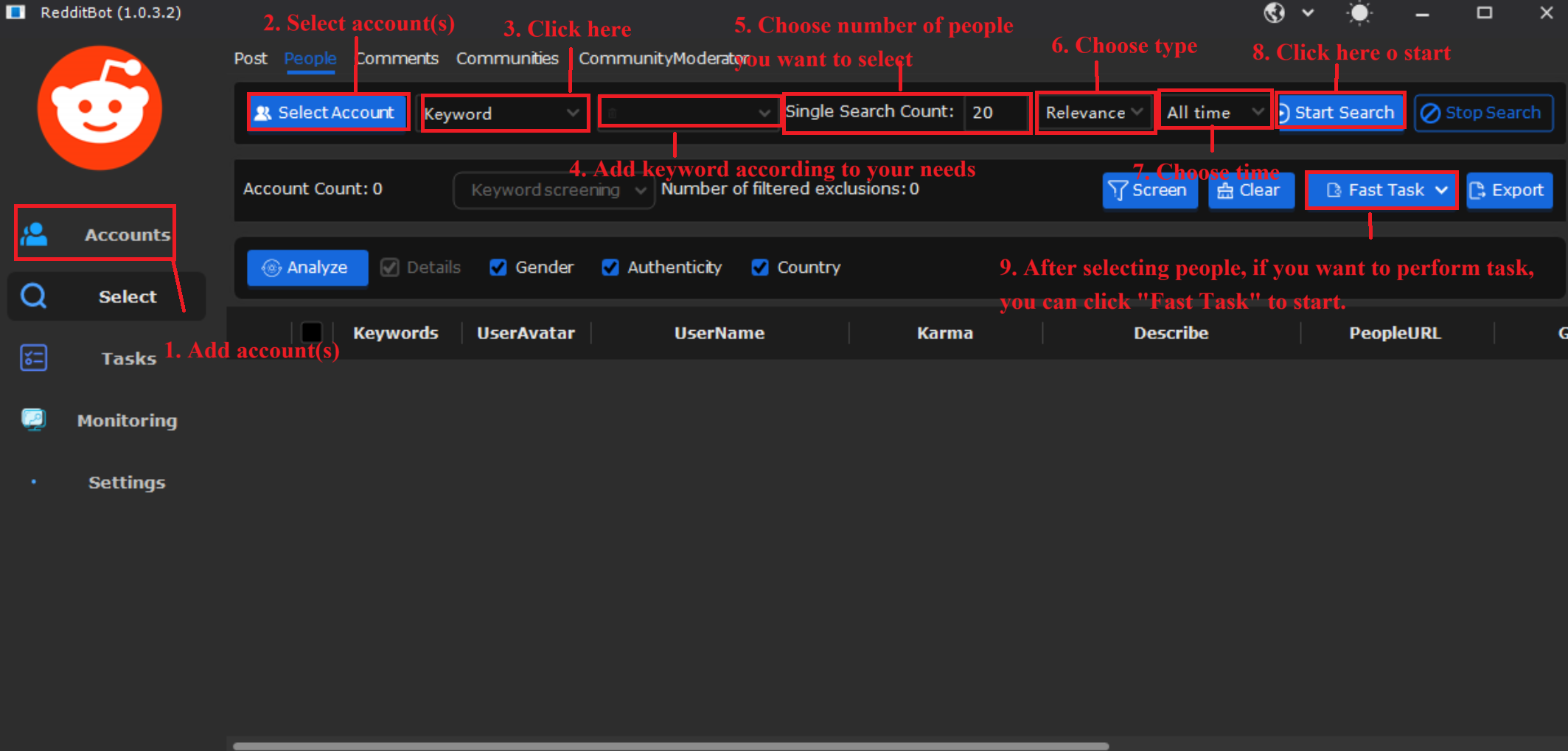Open the Accounts sidebar section
Viewport: 1568px width, 751px height.
tap(95, 234)
